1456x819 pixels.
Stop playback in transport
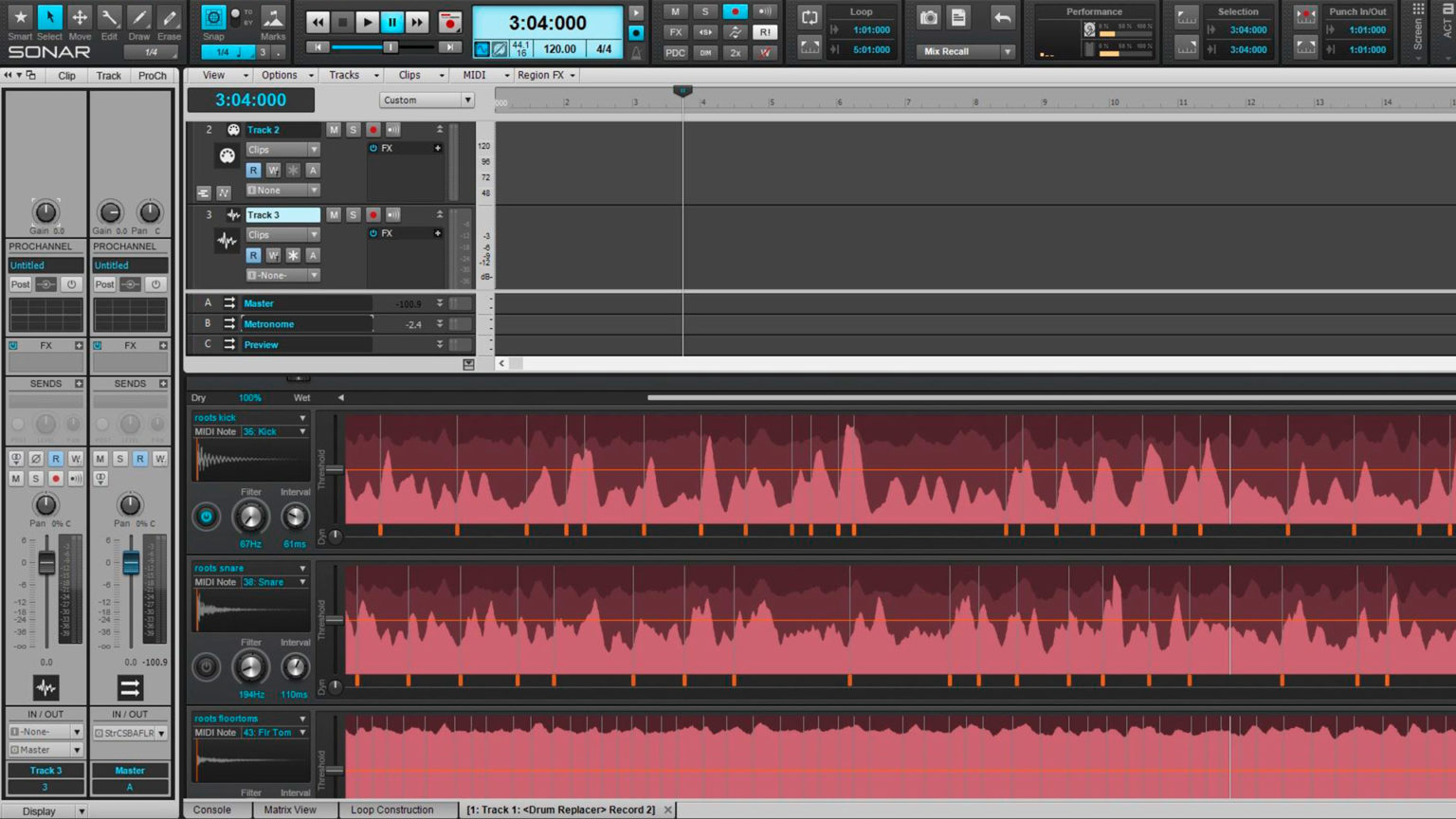click(x=342, y=22)
